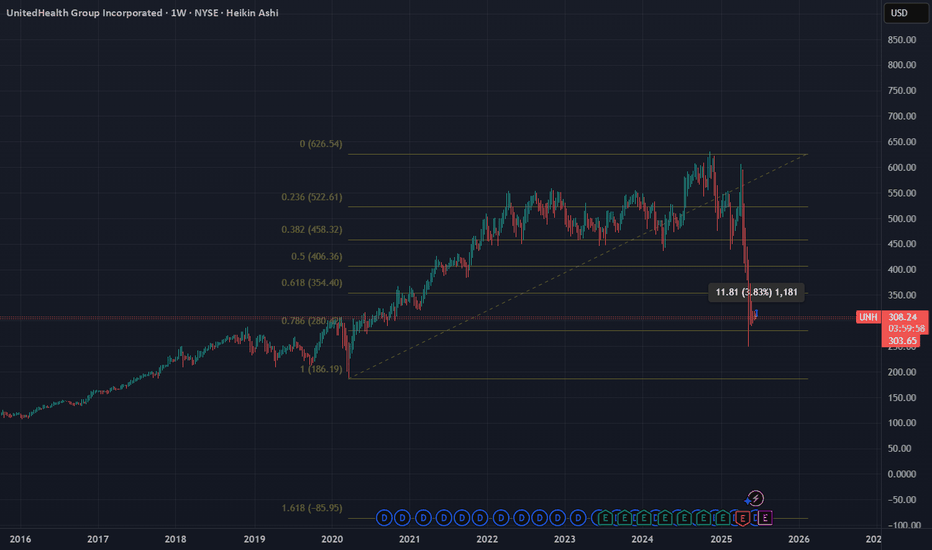Select the Fibonacci 0.236 (522.61) level label
The image size is (932, 550).
(x=312, y=197)
